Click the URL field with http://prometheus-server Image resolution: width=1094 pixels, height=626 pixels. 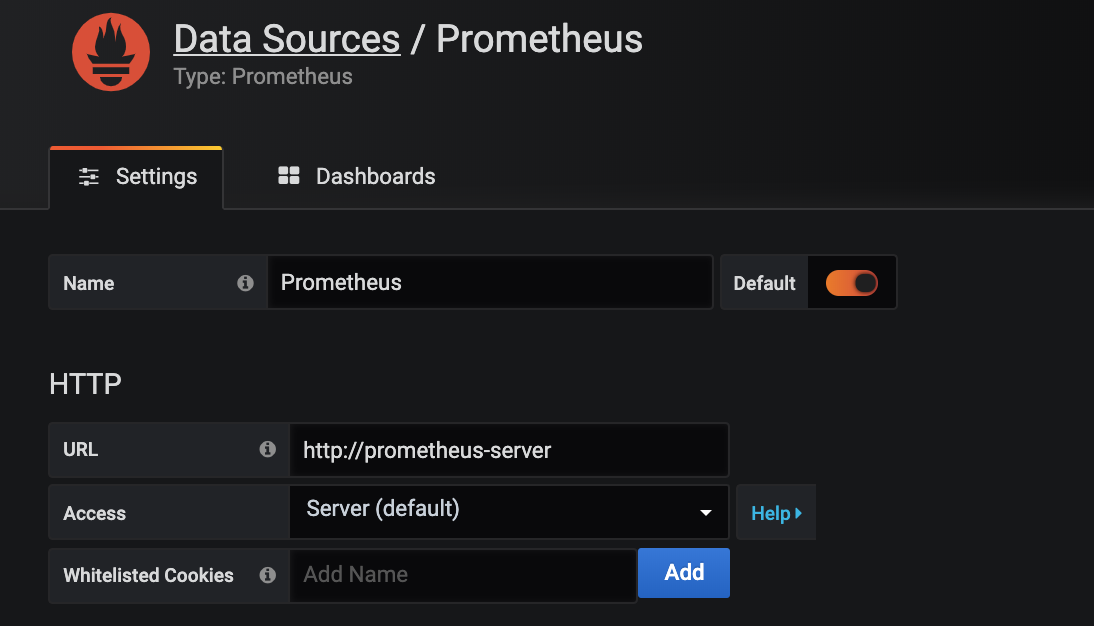508,450
